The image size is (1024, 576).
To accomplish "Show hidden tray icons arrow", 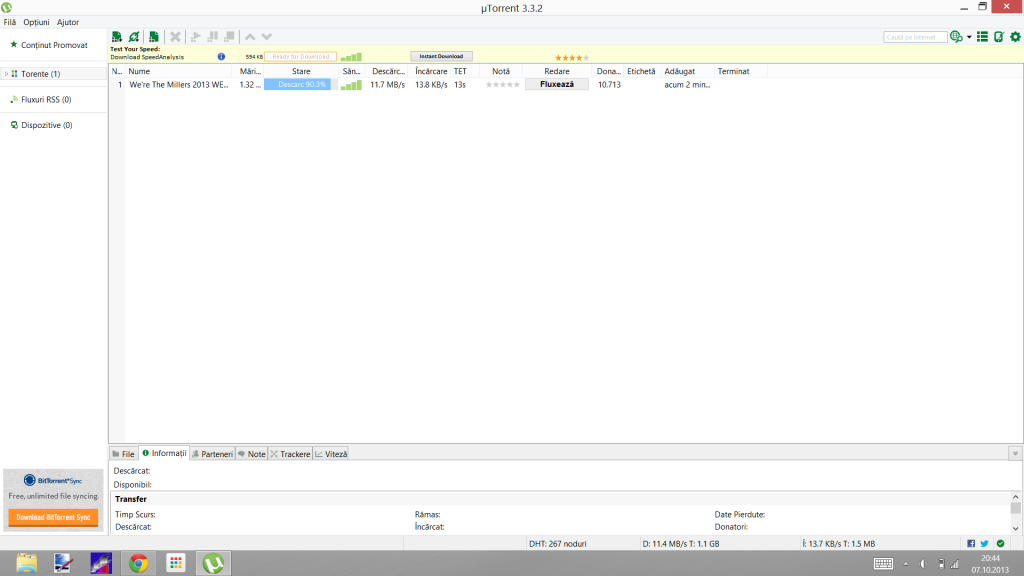I will point(905,564).
